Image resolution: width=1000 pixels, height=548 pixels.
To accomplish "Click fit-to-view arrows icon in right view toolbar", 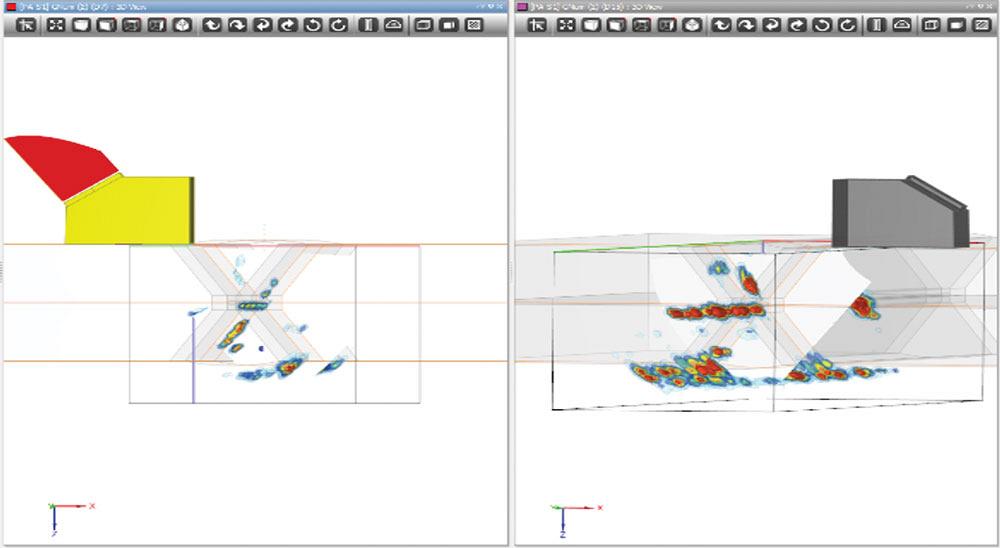I will (566, 25).
